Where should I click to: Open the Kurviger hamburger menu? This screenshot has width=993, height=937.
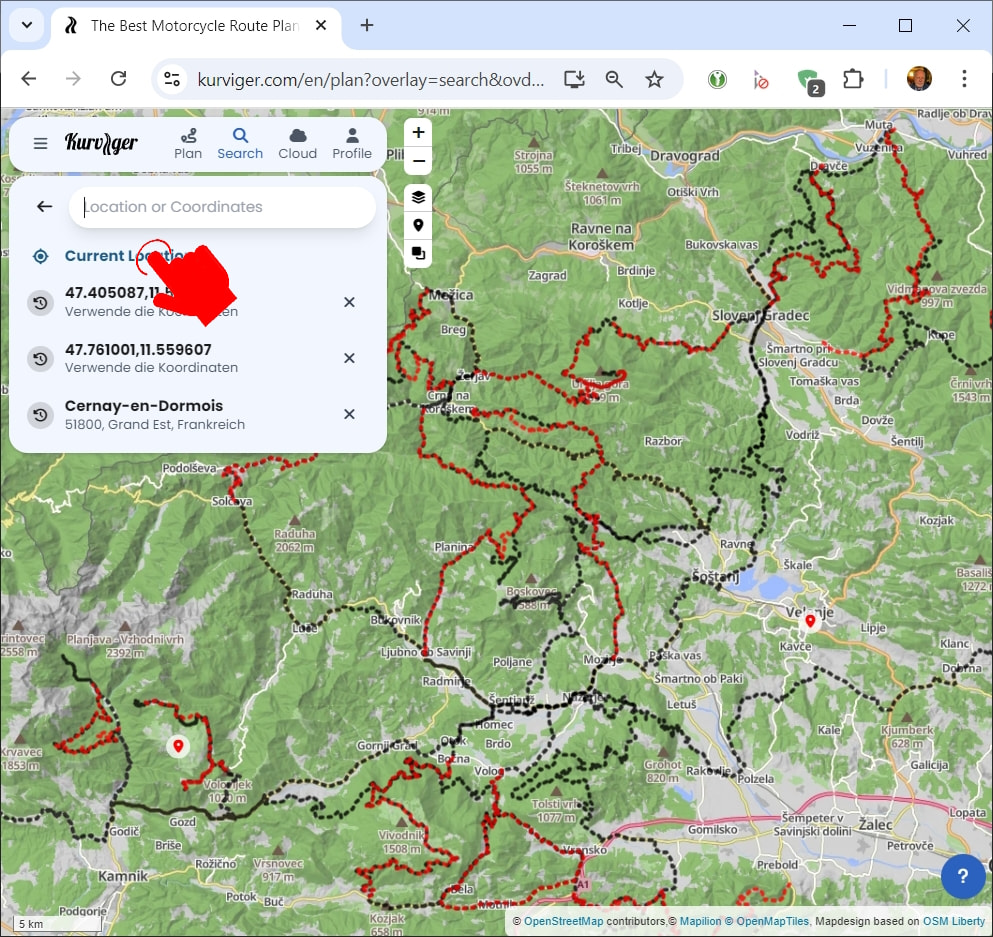tap(40, 143)
